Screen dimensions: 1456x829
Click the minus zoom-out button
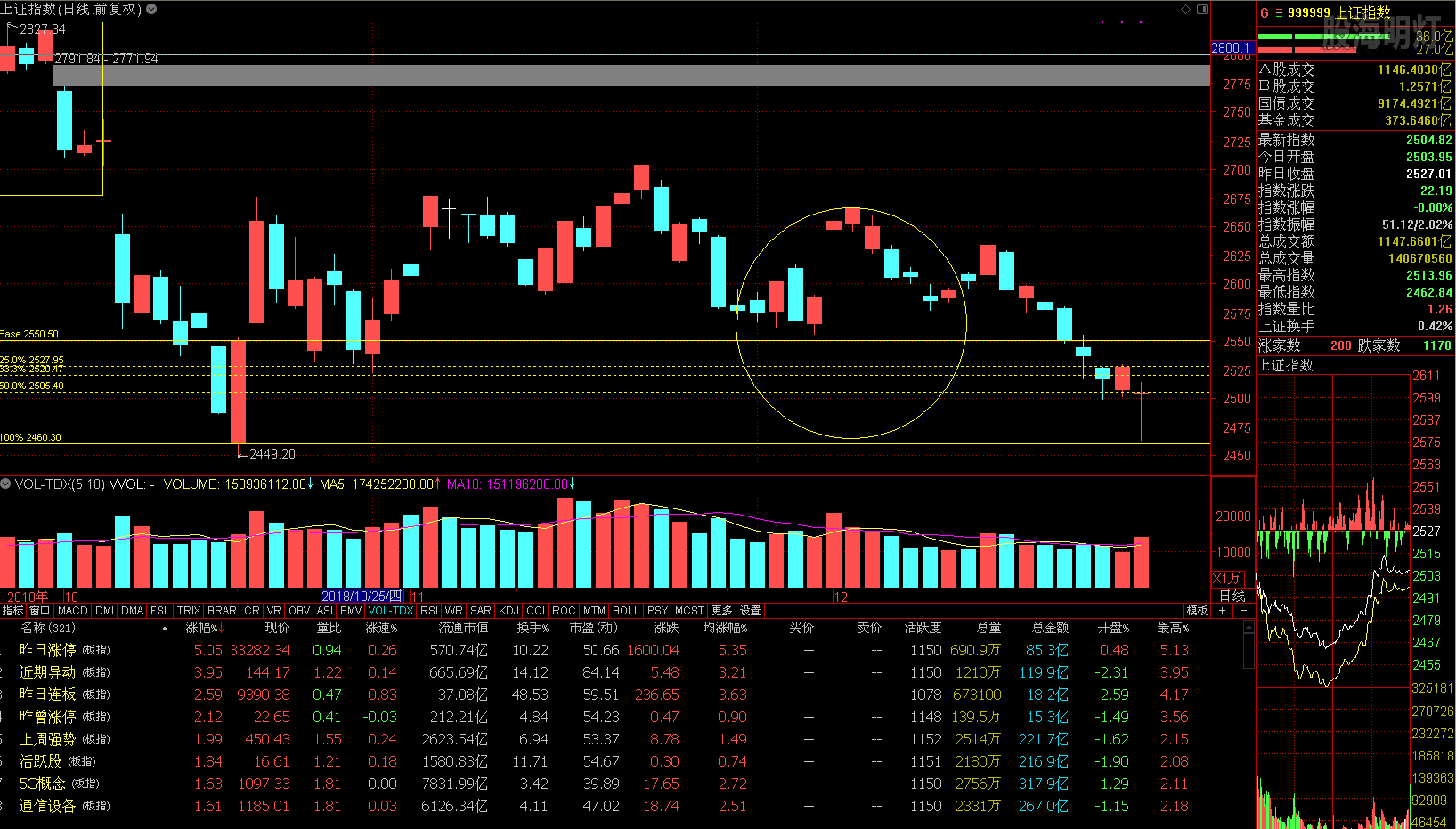(1243, 611)
